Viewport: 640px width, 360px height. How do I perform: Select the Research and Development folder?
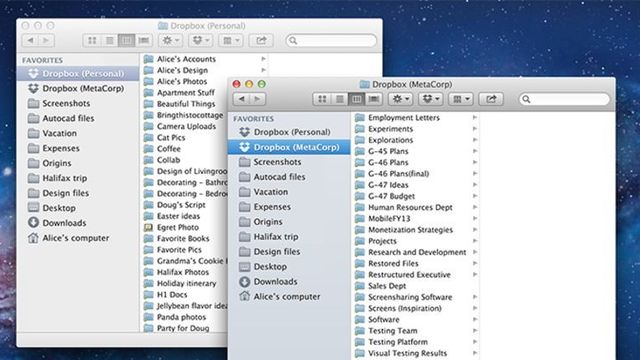[416, 252]
